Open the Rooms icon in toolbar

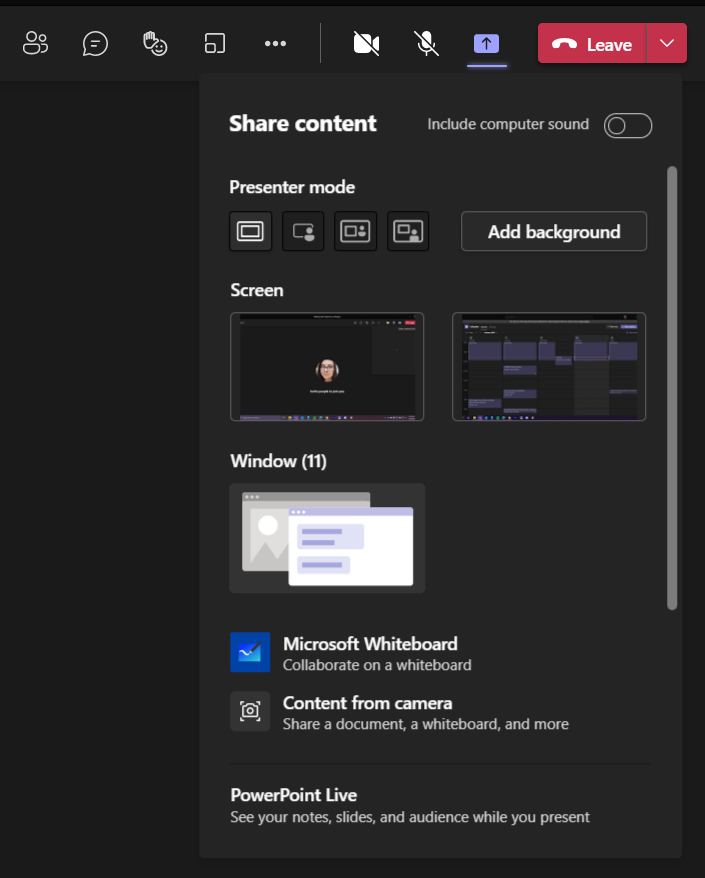coord(215,43)
